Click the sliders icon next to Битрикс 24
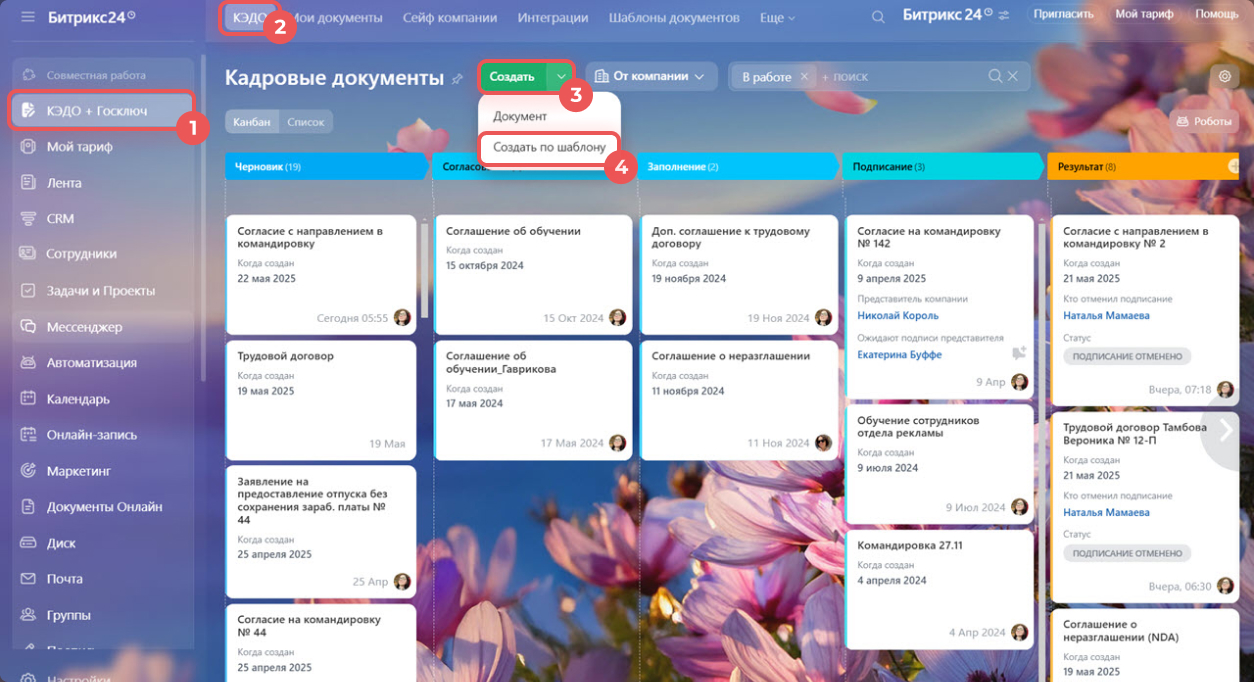 [x=1004, y=16]
